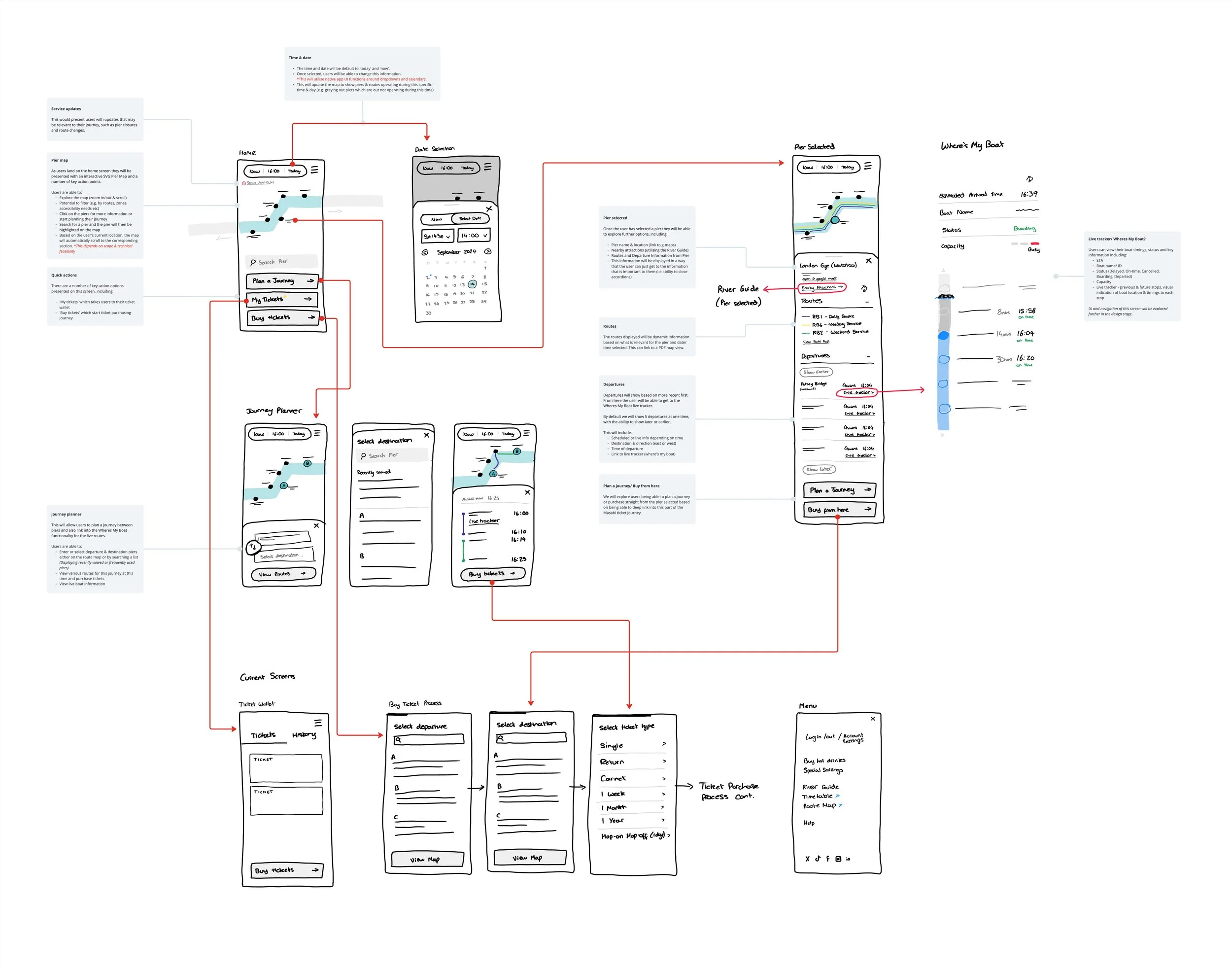Select day 14 in September calendar

coord(472,284)
